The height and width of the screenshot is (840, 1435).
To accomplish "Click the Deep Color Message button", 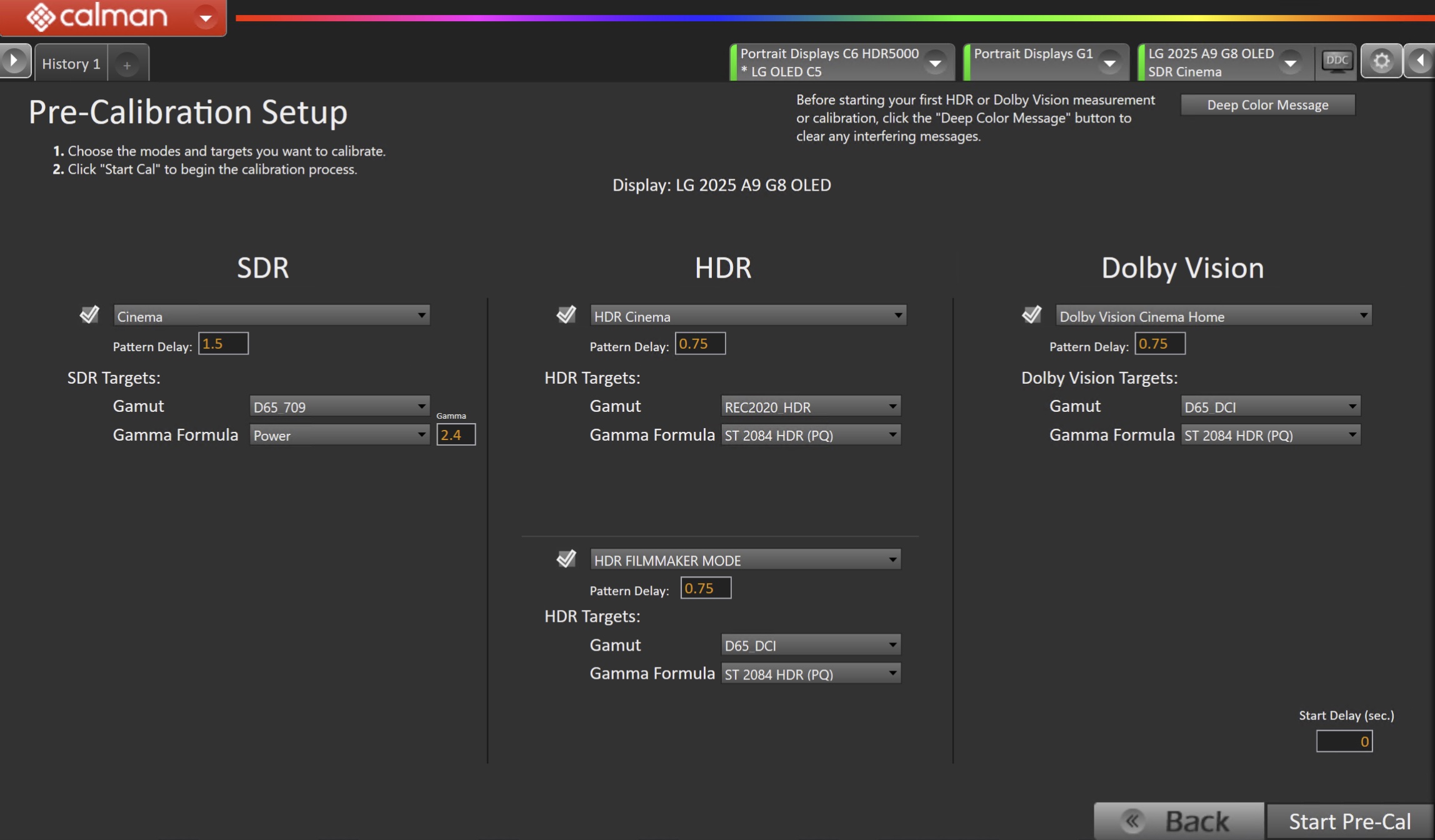I will (x=1267, y=105).
